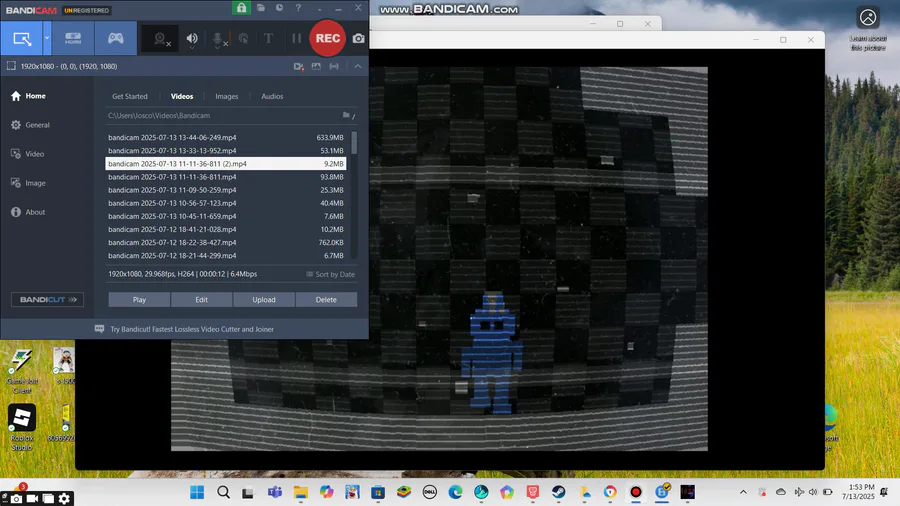This screenshot has height=506, width=900.
Task: Open Game Jolt Client desktop shortcut
Action: 22,370
